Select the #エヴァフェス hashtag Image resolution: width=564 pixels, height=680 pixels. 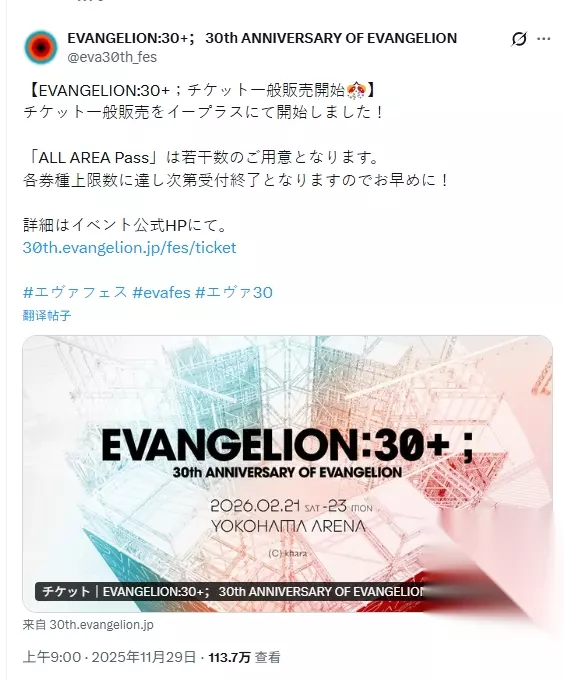pyautogui.click(x=75, y=292)
